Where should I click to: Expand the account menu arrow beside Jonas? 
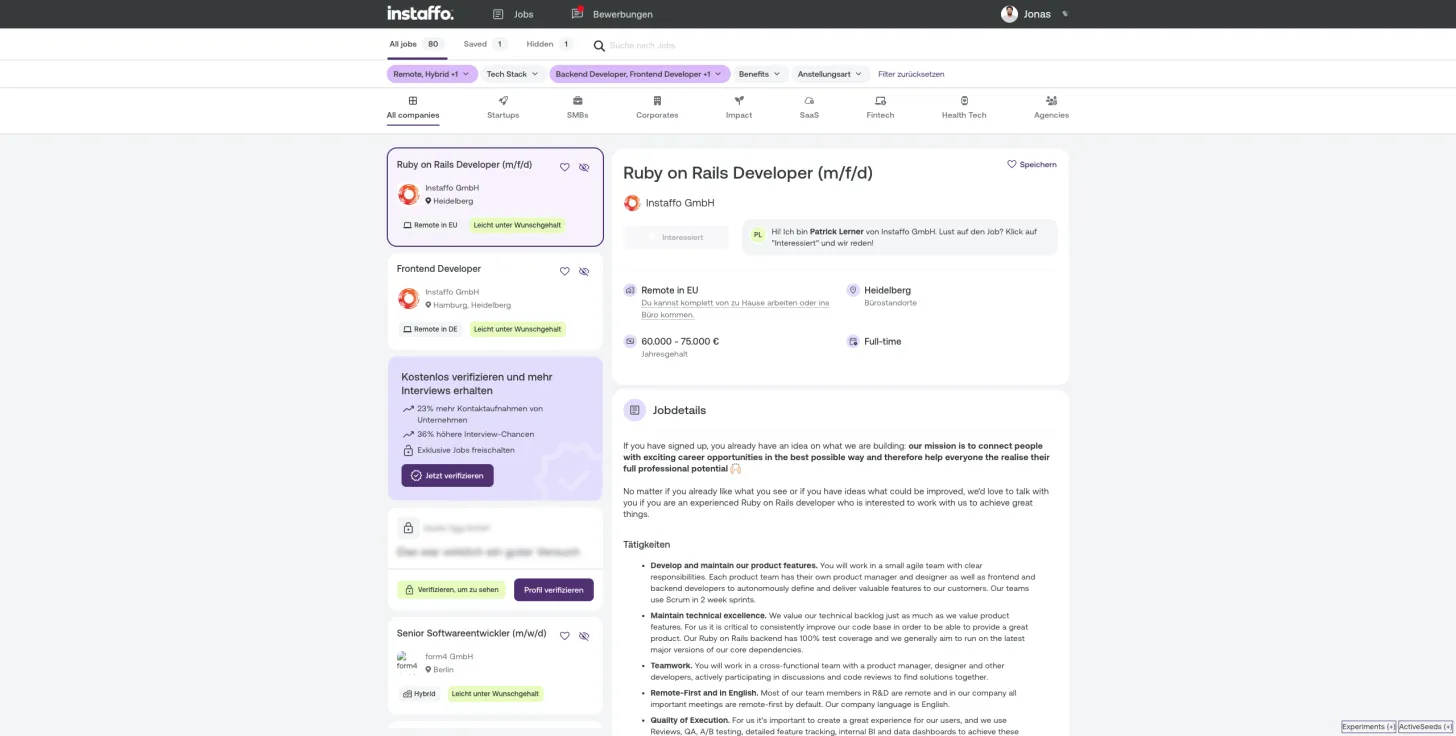(x=1065, y=14)
